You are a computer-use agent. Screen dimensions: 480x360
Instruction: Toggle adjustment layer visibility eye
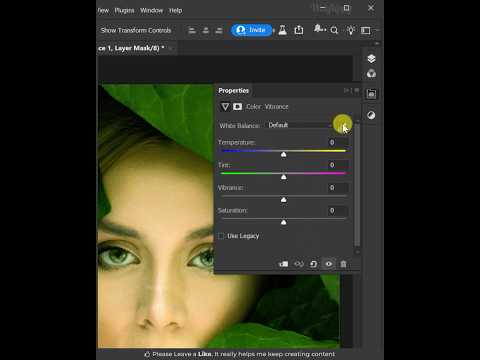tap(329, 264)
